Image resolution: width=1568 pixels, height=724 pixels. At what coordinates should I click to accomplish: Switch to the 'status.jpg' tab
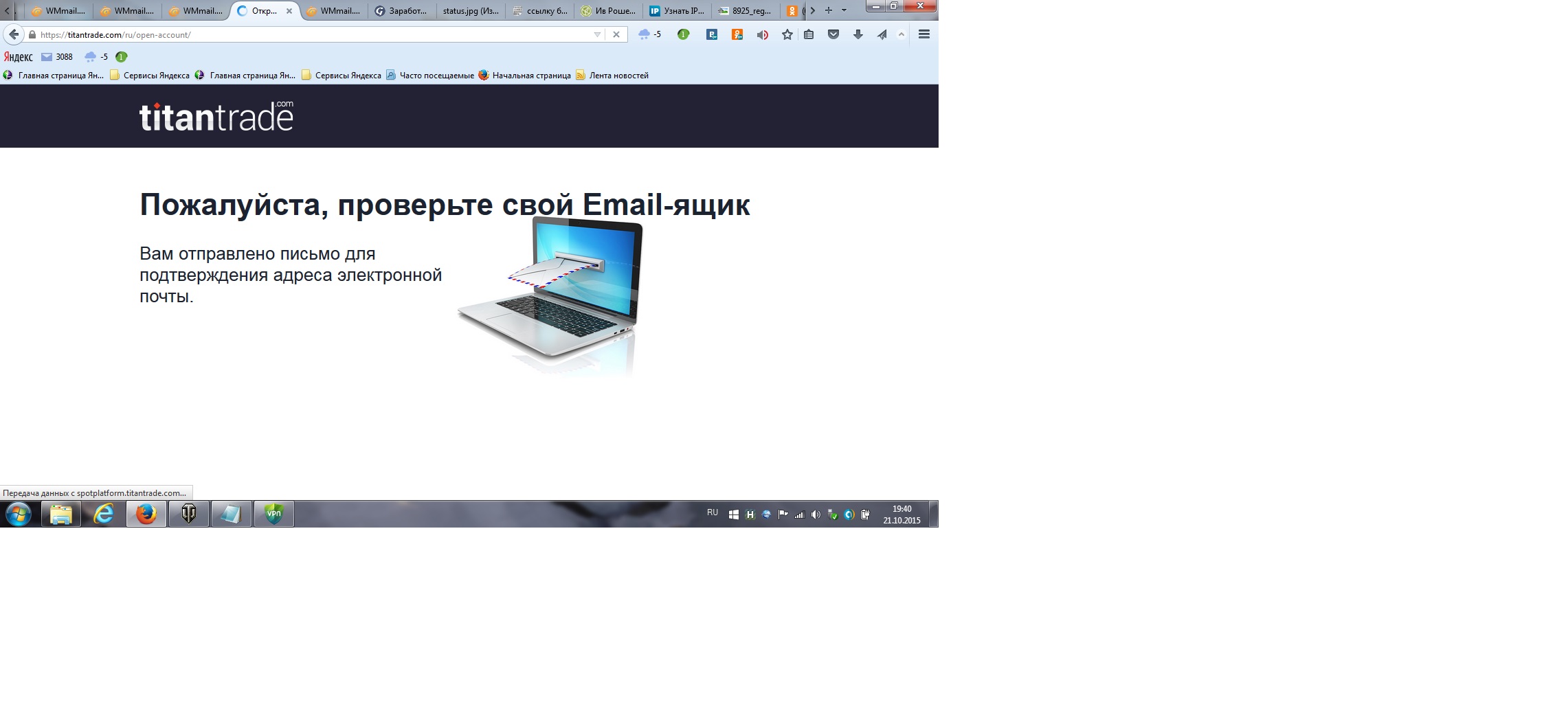471,11
